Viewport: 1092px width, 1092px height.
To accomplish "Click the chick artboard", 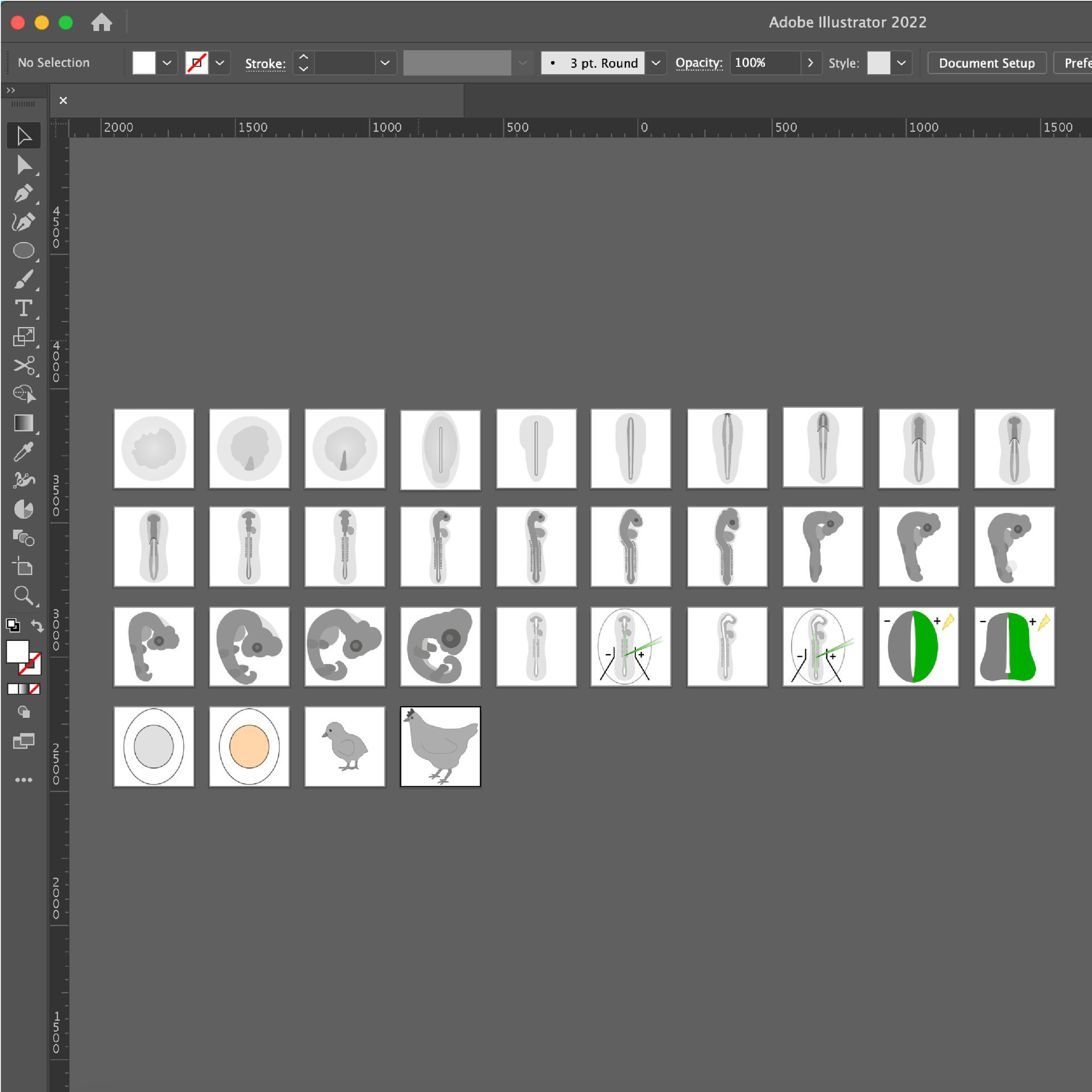I will (345, 746).
